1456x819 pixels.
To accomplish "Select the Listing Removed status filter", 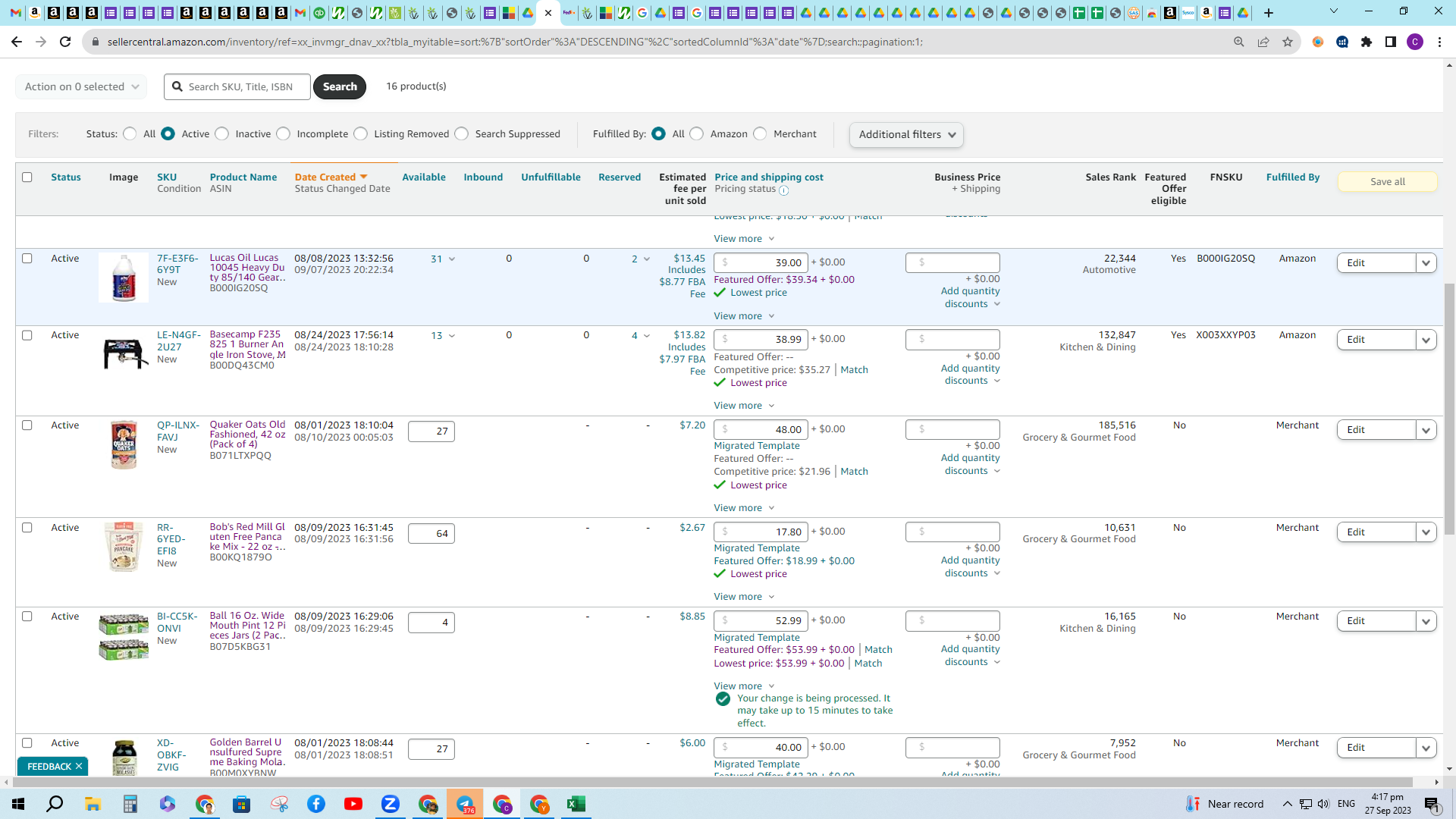I will (x=361, y=134).
